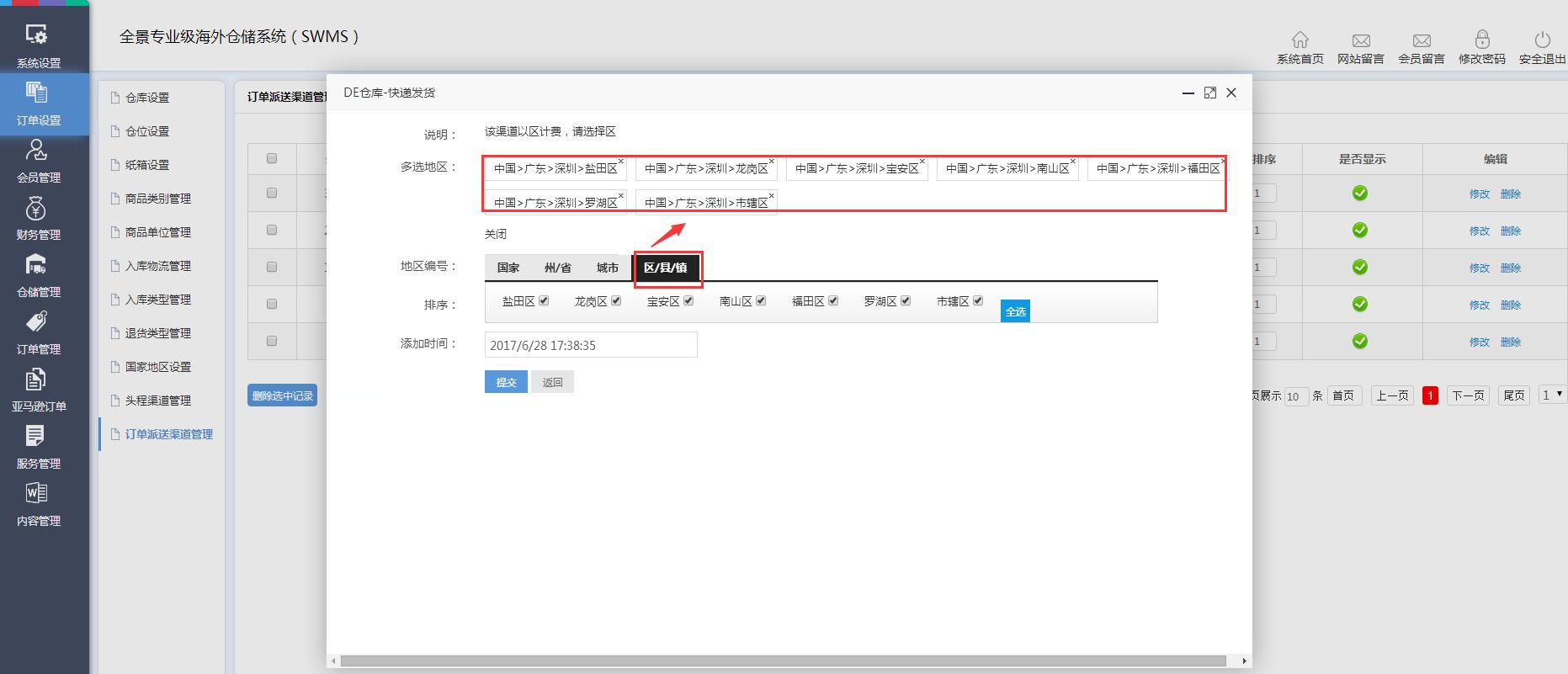Open the page number dropdown
Screen dimensions: 1568x674
click(x=1553, y=395)
